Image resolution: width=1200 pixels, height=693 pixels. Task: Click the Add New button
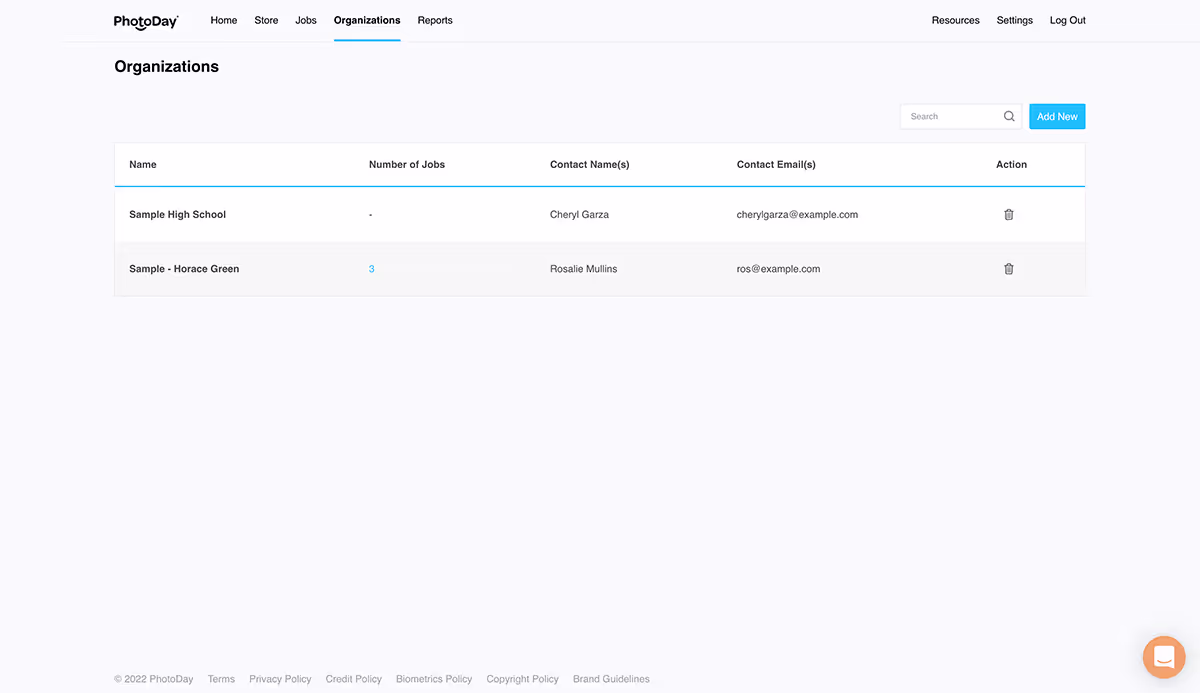(1057, 116)
